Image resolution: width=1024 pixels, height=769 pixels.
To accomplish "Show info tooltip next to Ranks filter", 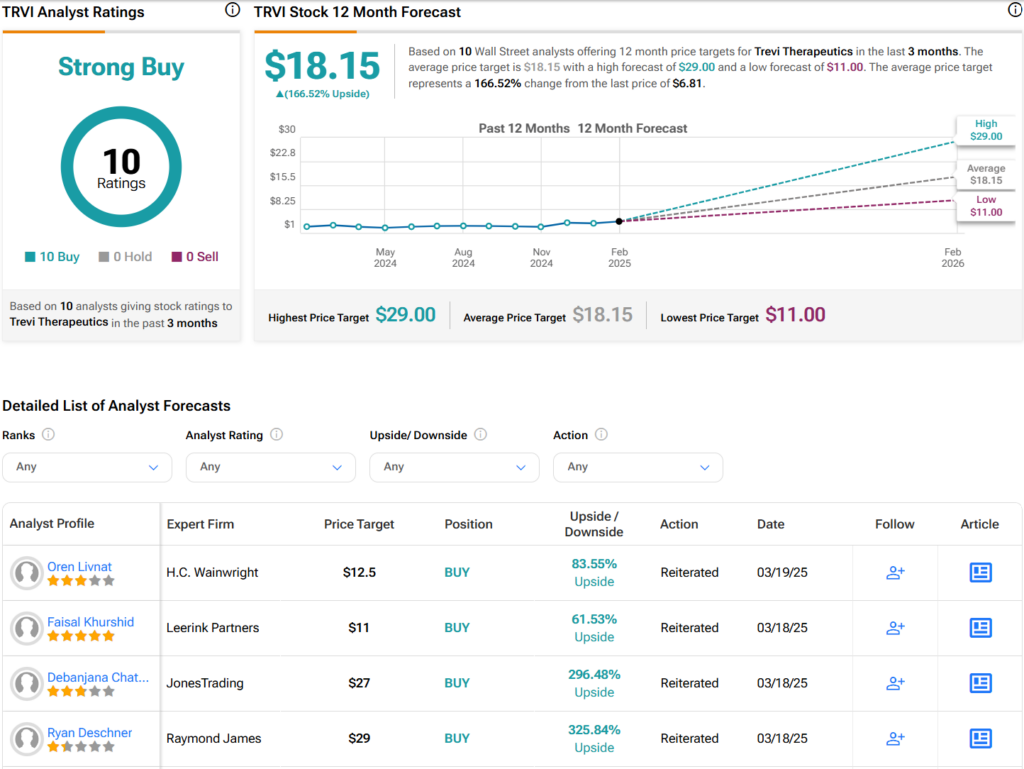I will [48, 435].
